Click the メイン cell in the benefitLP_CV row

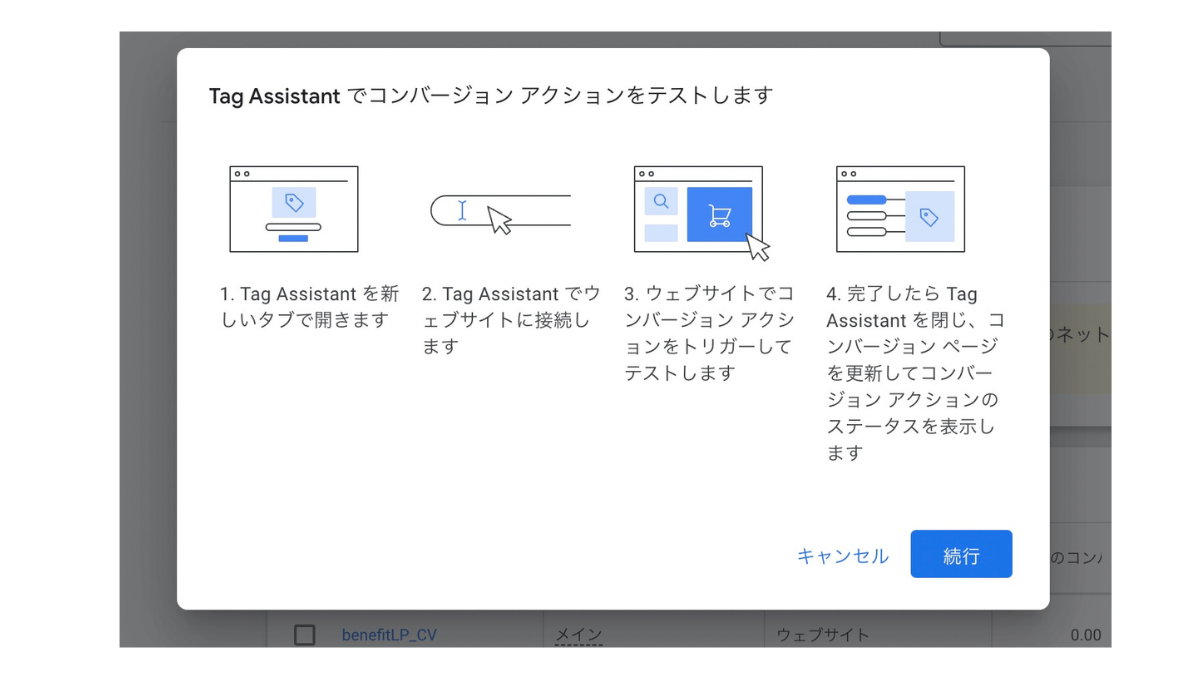pos(578,635)
